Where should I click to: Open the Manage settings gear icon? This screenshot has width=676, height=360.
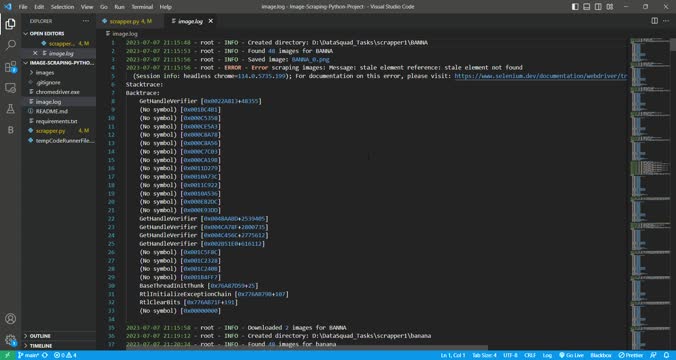click(x=10, y=340)
